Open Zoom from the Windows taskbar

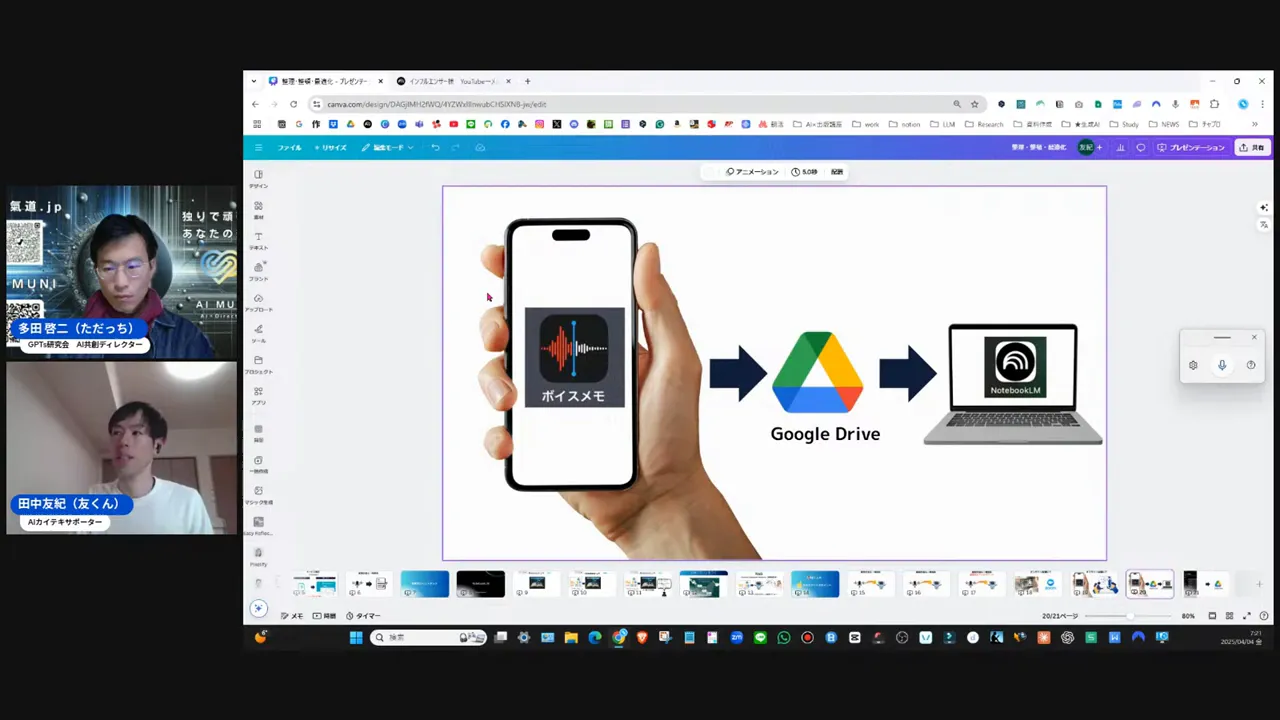point(735,637)
